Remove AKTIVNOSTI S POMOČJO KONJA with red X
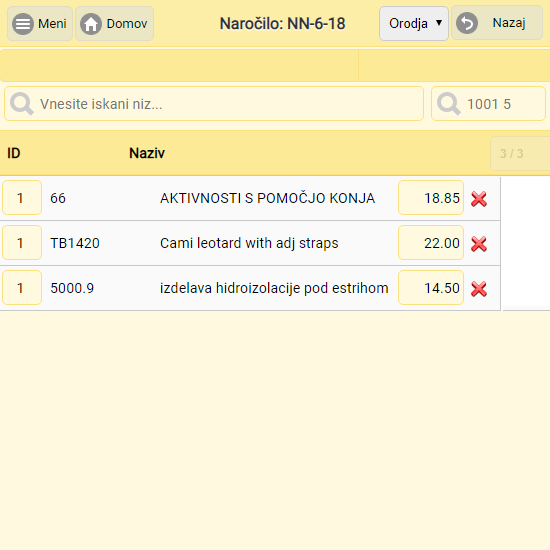 pos(479,199)
